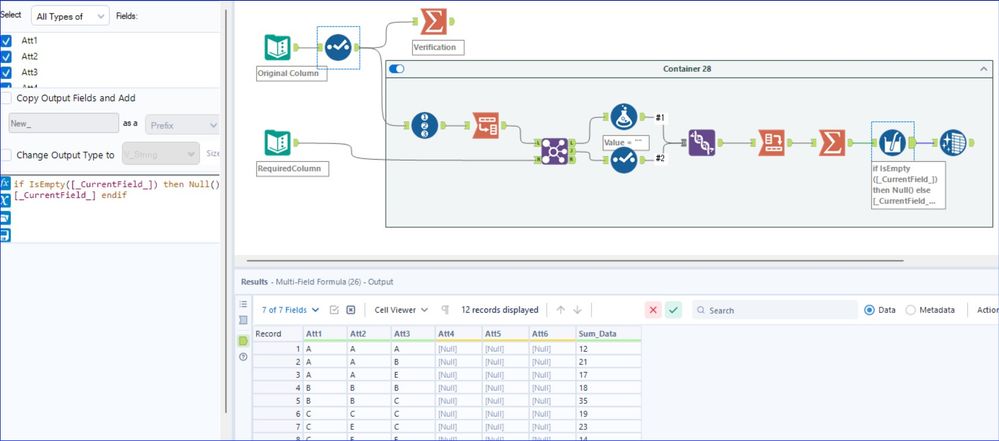This screenshot has width=999, height=441.
Task: Toggle the paragraph whitespace icon in Results
Action: click(x=445, y=310)
